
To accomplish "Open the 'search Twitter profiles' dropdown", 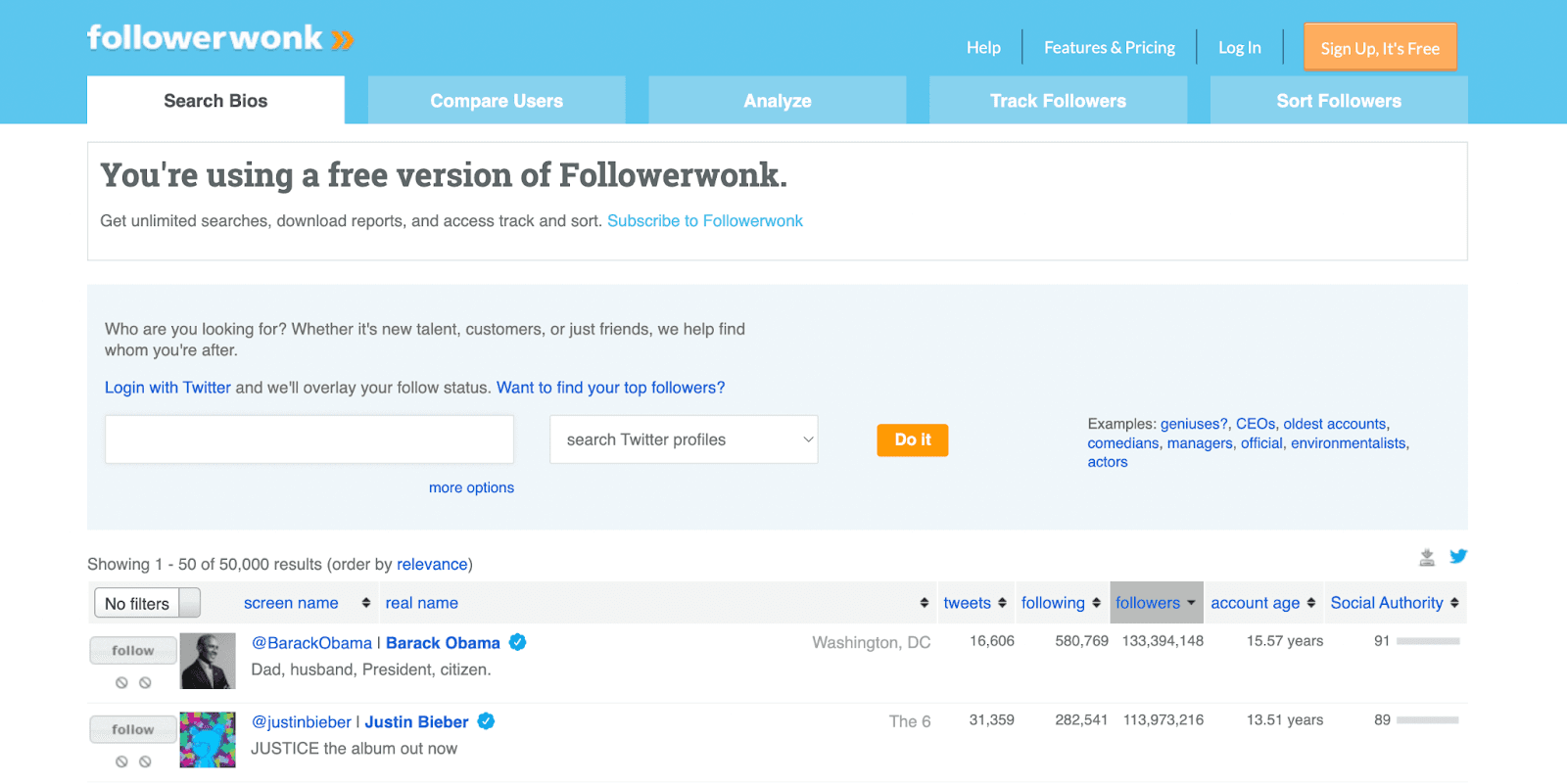I will pyautogui.click(x=684, y=439).
